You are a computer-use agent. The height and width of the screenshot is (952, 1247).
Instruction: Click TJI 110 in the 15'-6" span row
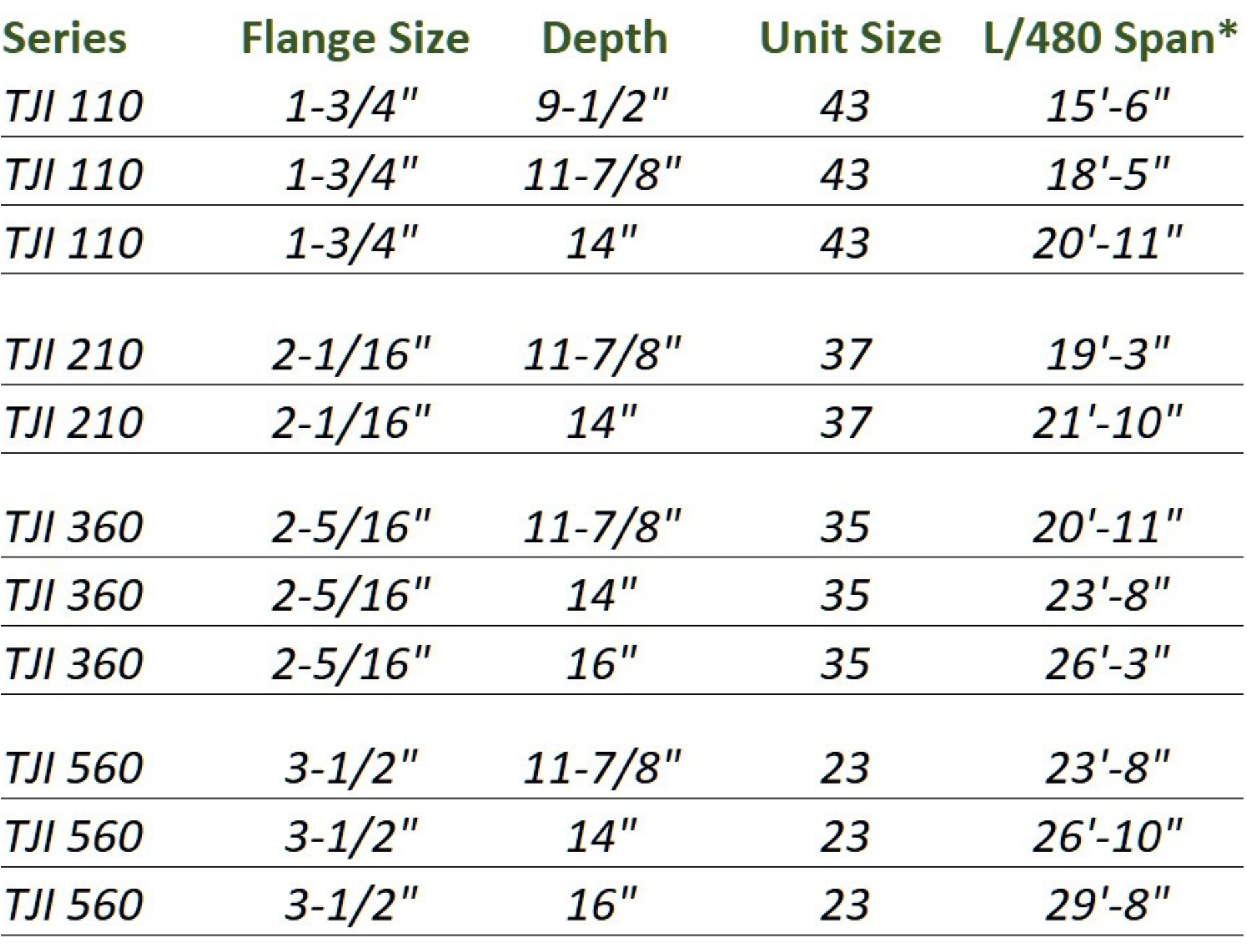[74, 106]
